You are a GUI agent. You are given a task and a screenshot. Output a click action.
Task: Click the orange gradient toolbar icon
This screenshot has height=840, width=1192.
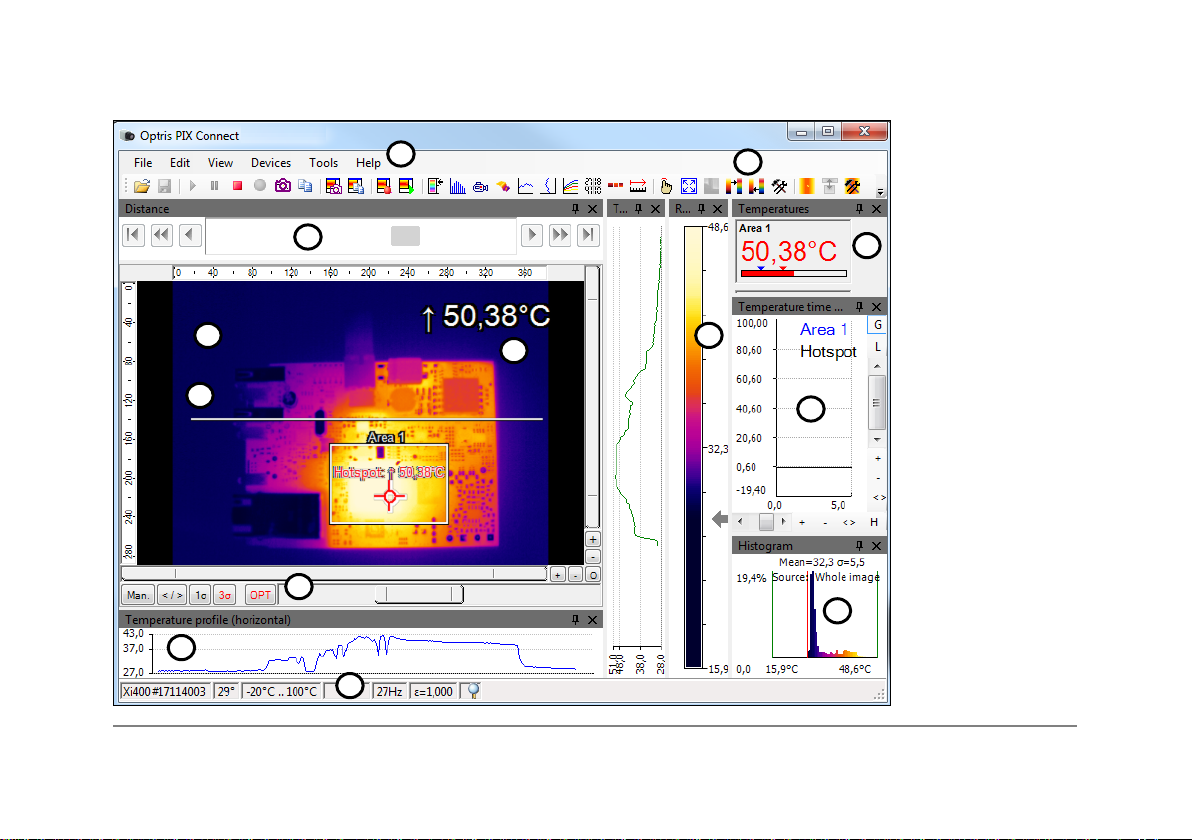click(807, 186)
